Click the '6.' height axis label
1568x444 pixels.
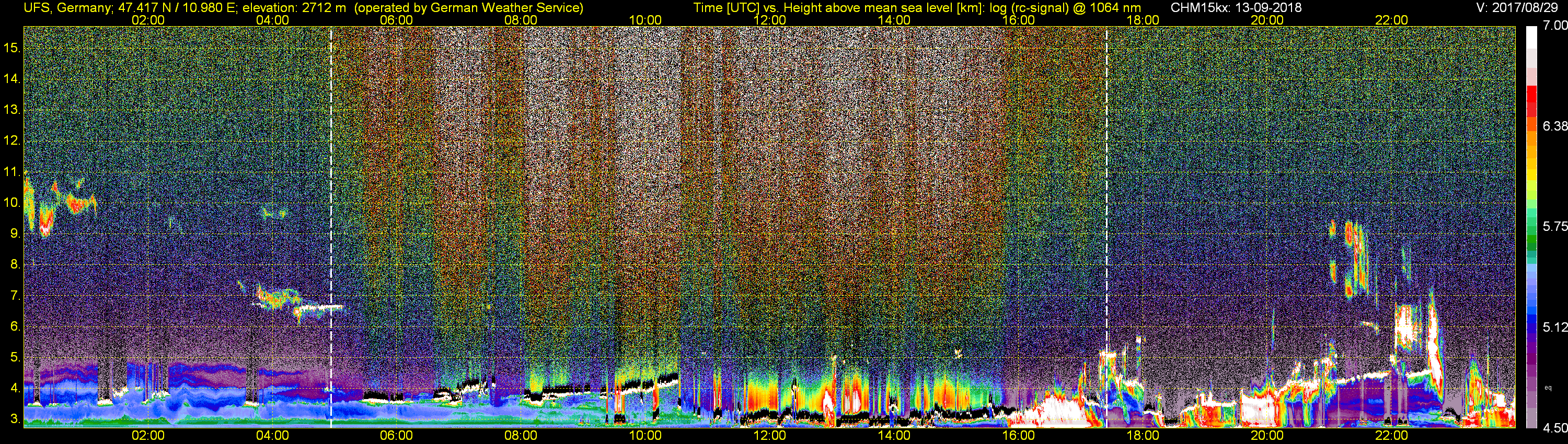coord(16,326)
